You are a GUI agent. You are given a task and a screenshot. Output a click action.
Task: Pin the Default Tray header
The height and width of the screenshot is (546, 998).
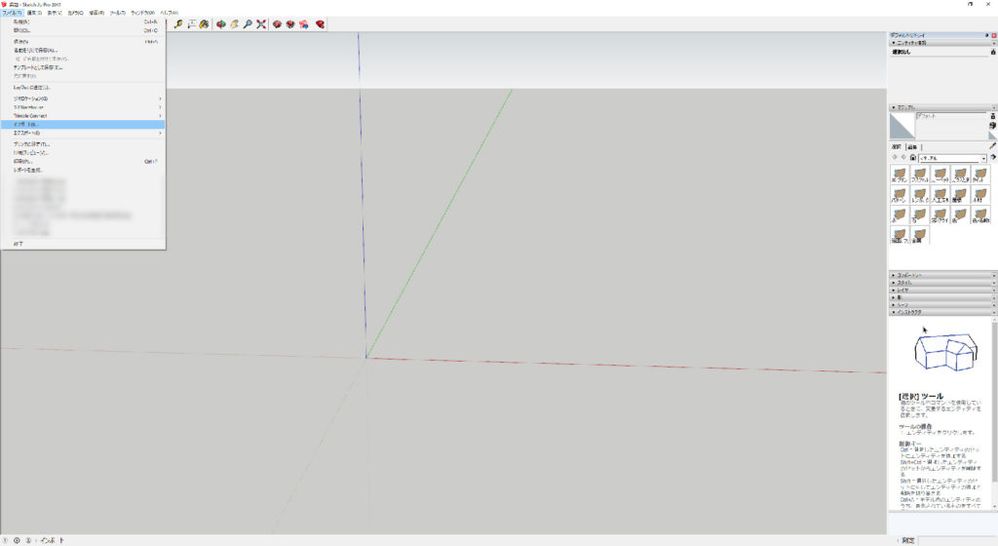[987, 35]
